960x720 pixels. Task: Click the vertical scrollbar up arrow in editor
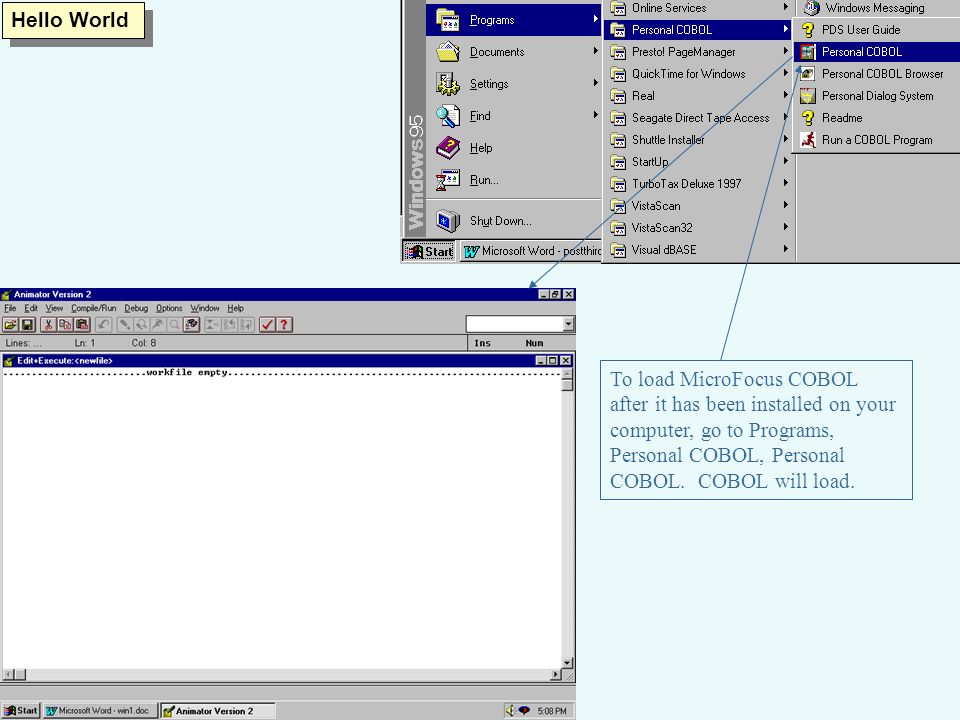click(568, 372)
